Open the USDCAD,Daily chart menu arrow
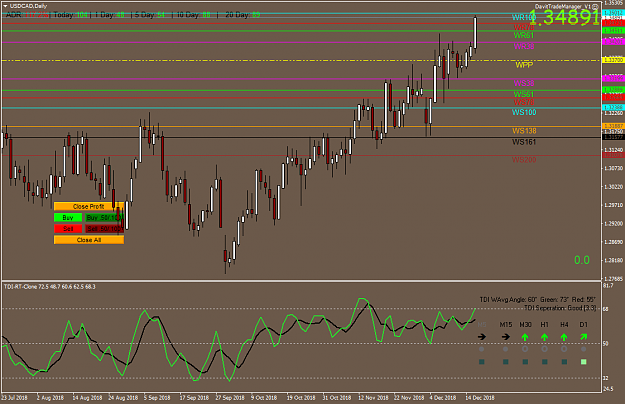Image resolution: width=625 pixels, height=404 pixels. [5, 6]
